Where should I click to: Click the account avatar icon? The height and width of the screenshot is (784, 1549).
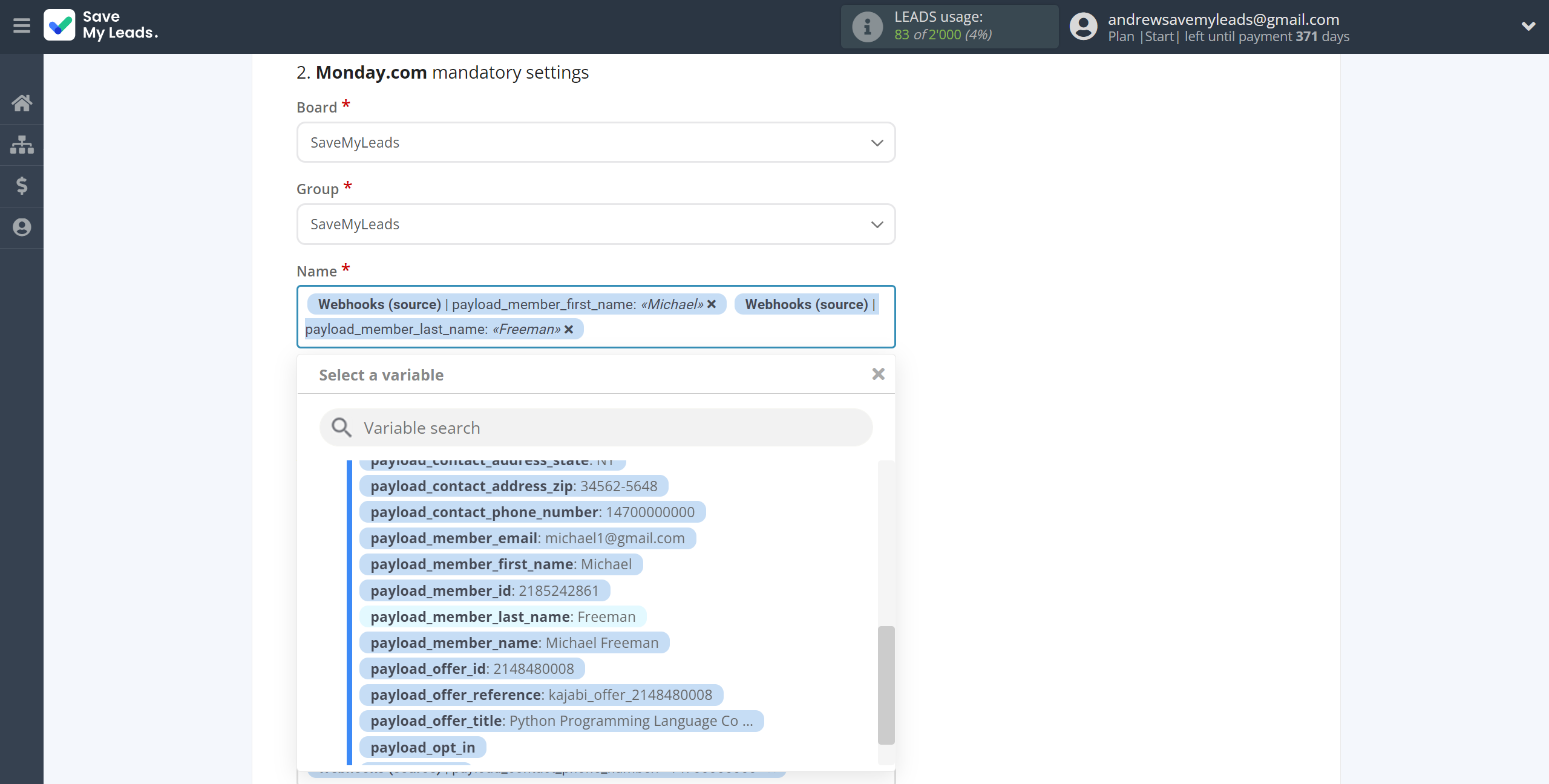(x=1083, y=27)
